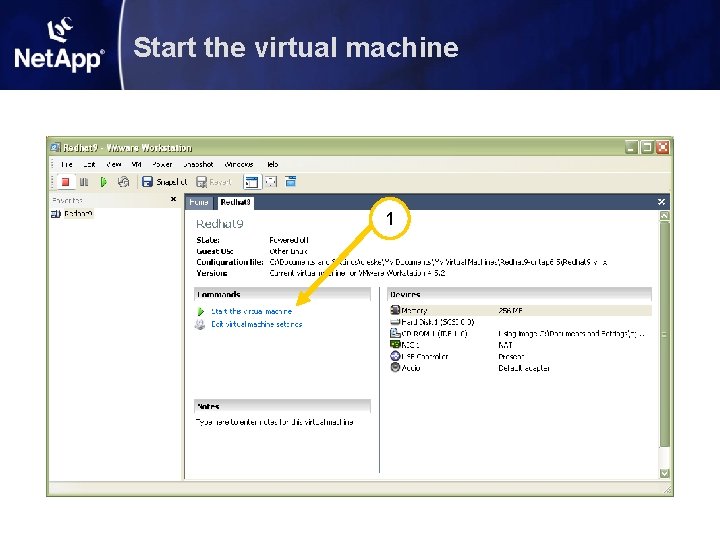The width and height of the screenshot is (720, 540).
Task: Open the View menu
Action: click(x=113, y=164)
